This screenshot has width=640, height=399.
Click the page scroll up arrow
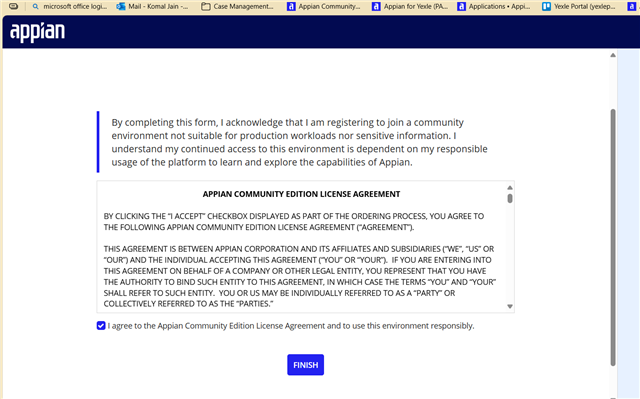click(613, 55)
